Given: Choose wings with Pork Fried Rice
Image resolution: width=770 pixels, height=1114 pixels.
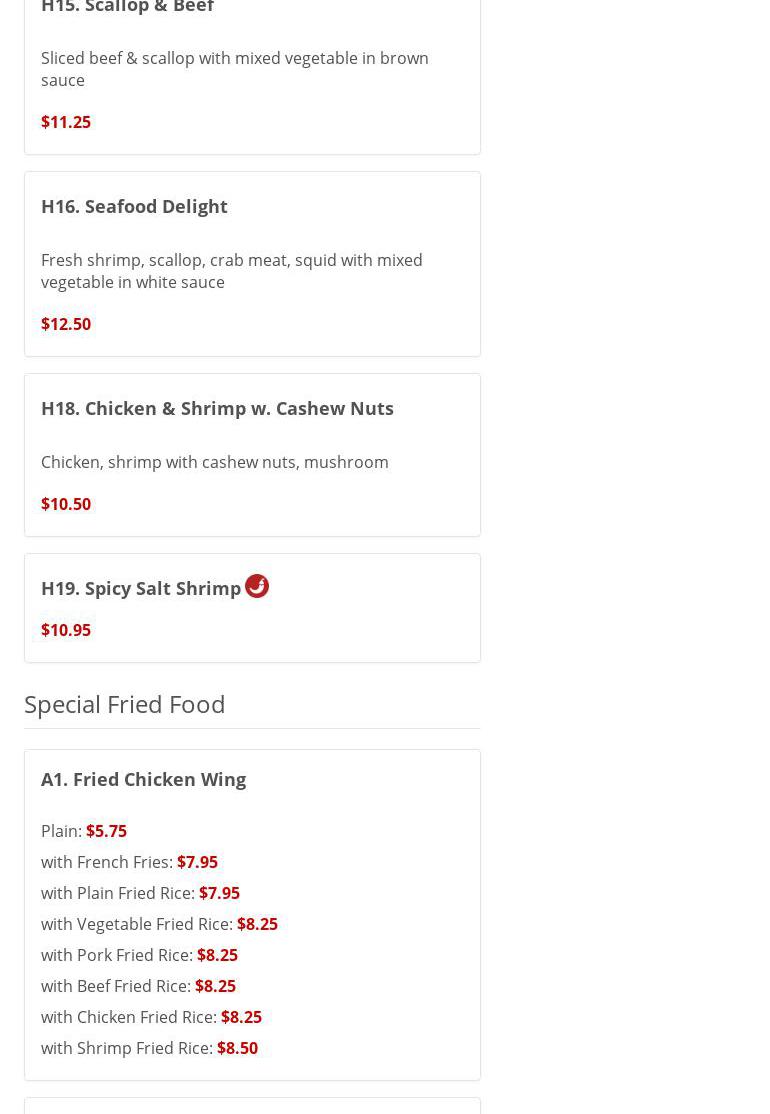Looking at the screenshot, I should [139, 955].
